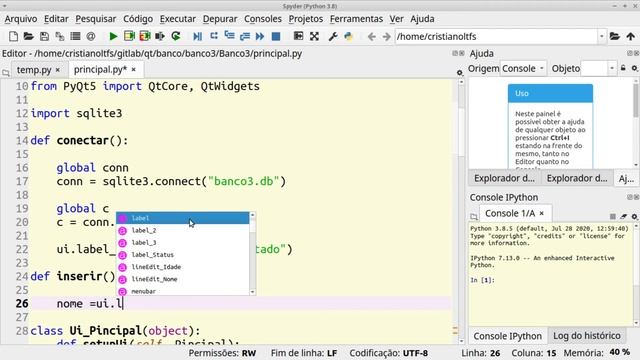
Task: Open the file list management icon
Action: click(x=75, y=36)
